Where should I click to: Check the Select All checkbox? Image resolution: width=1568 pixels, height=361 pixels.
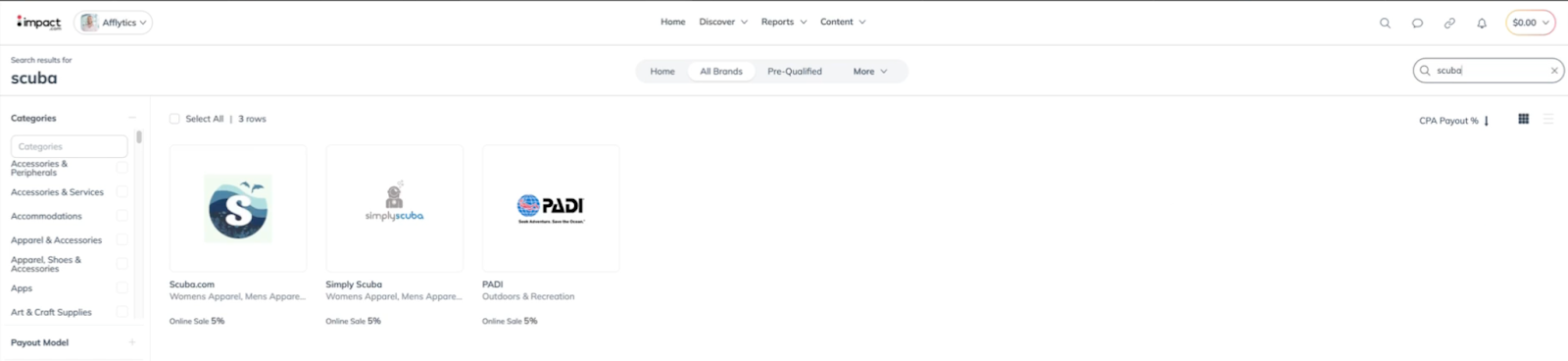pos(174,119)
